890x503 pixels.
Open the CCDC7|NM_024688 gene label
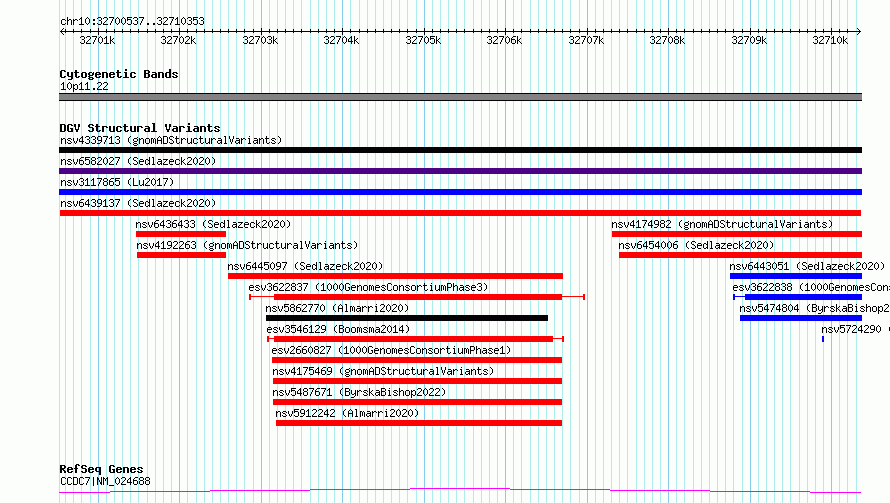pos(105,481)
